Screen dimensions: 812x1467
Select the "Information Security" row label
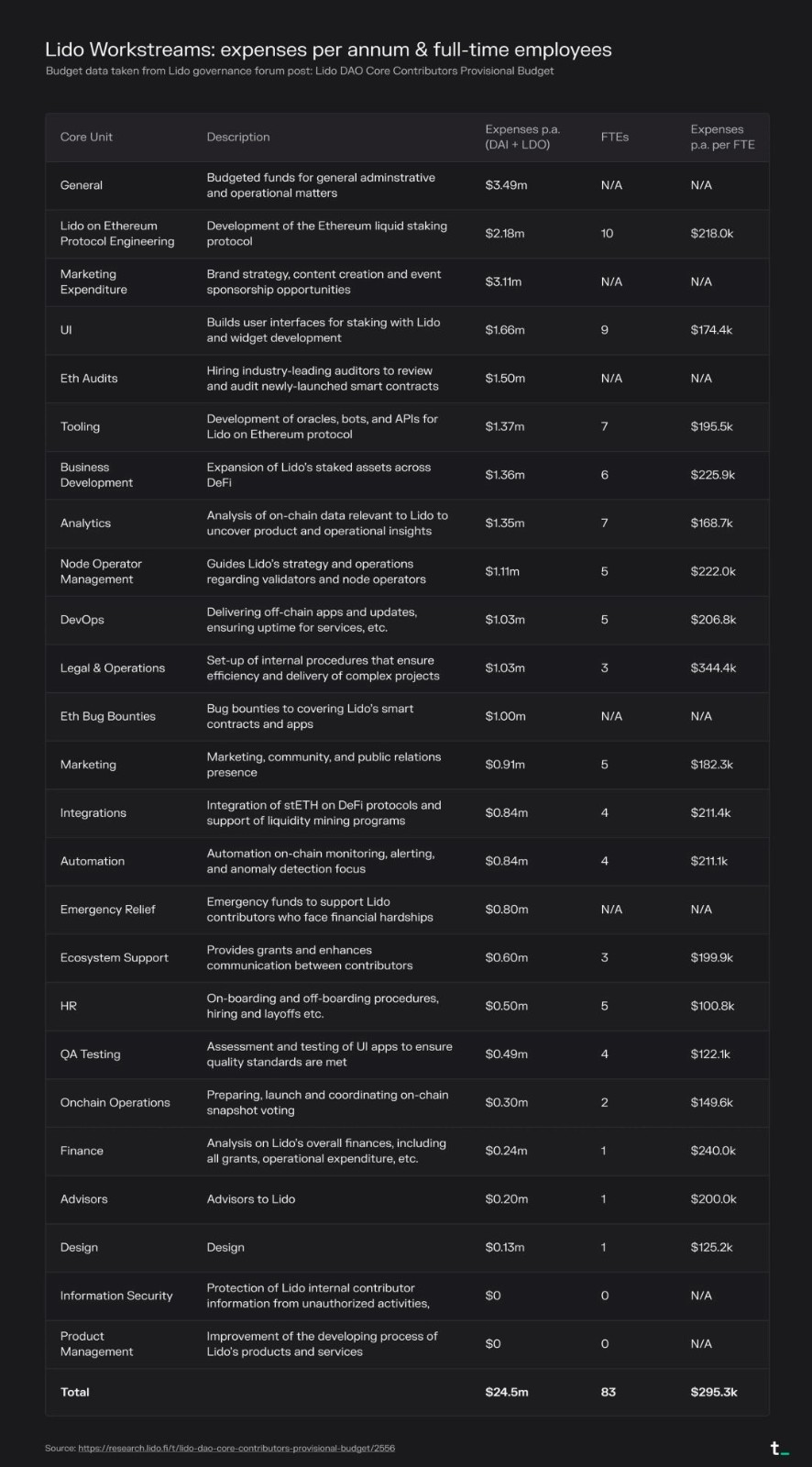tap(116, 1296)
